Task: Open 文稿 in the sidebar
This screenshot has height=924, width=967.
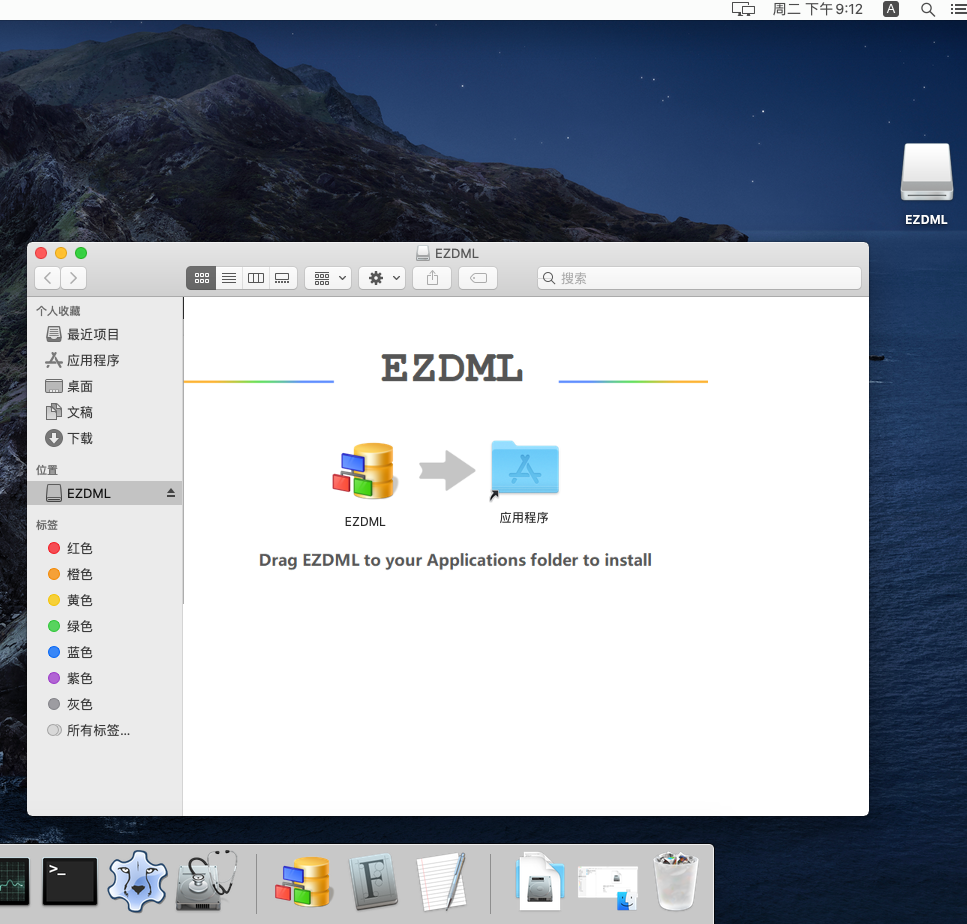Action: [105, 412]
